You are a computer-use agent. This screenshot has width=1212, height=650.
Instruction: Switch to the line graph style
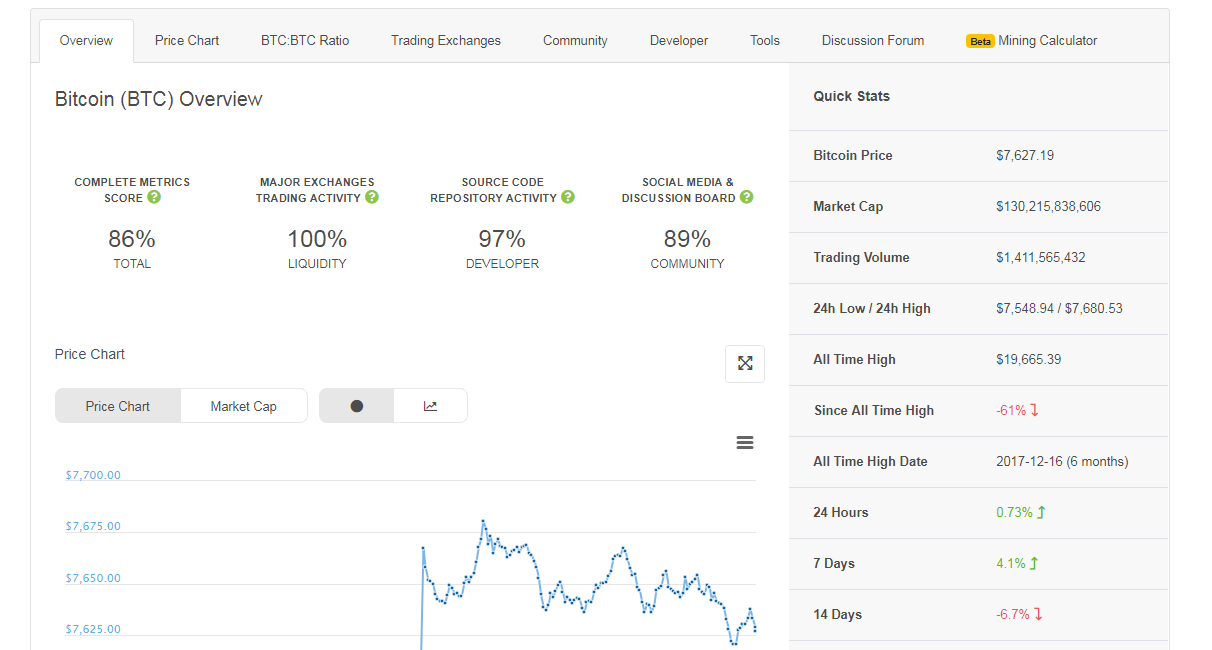[430, 406]
